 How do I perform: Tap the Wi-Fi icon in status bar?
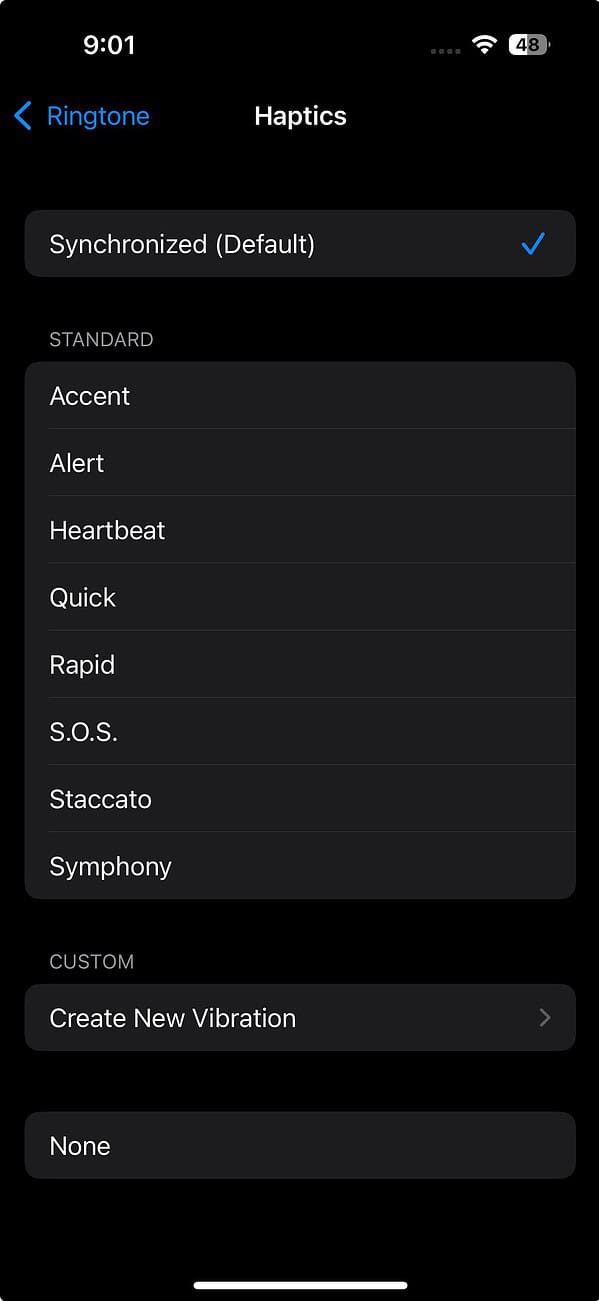[485, 43]
